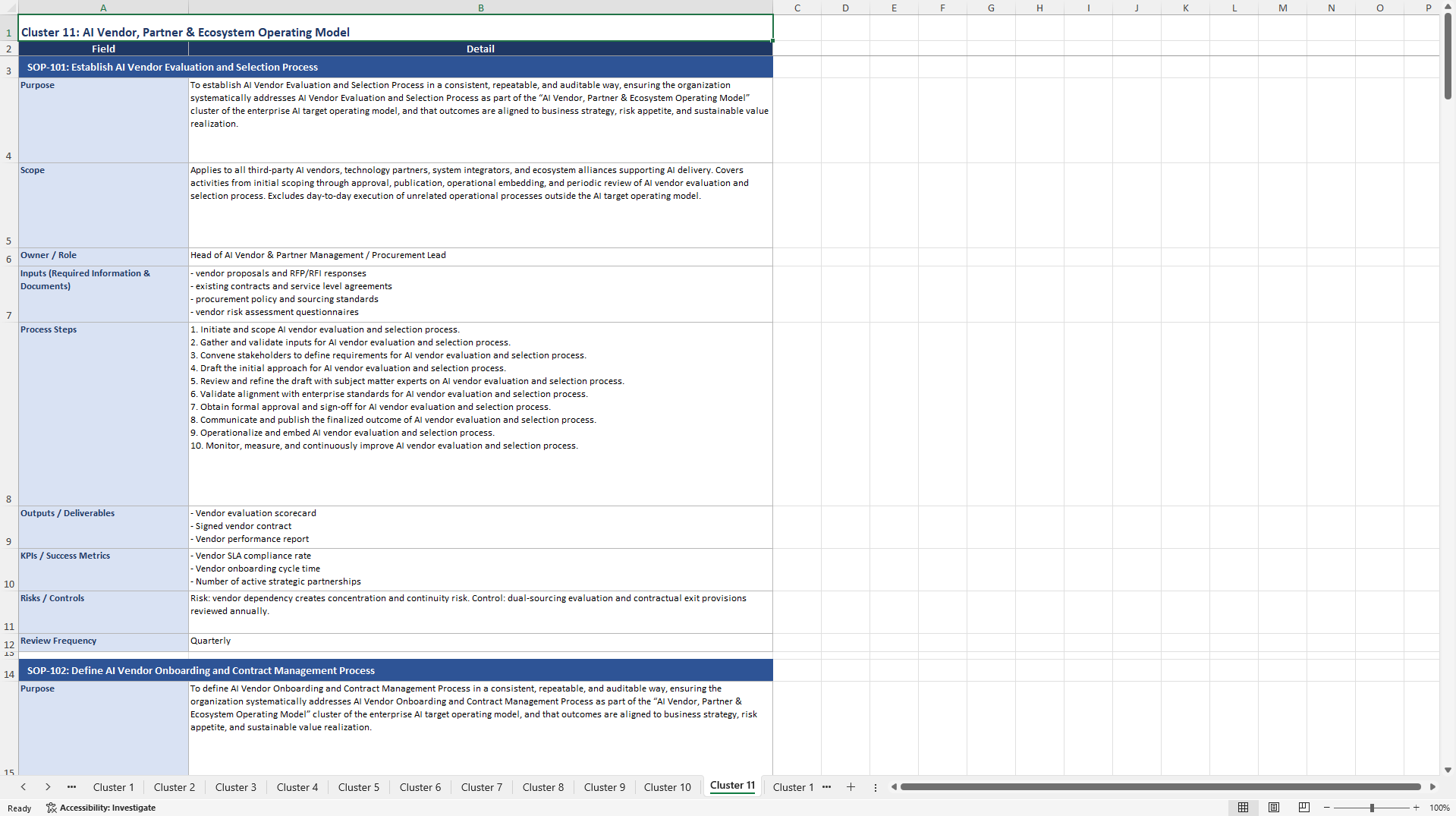Viewport: 1456px width, 816px height.
Task: Switch to Cluster 5 sheet
Action: [359, 787]
